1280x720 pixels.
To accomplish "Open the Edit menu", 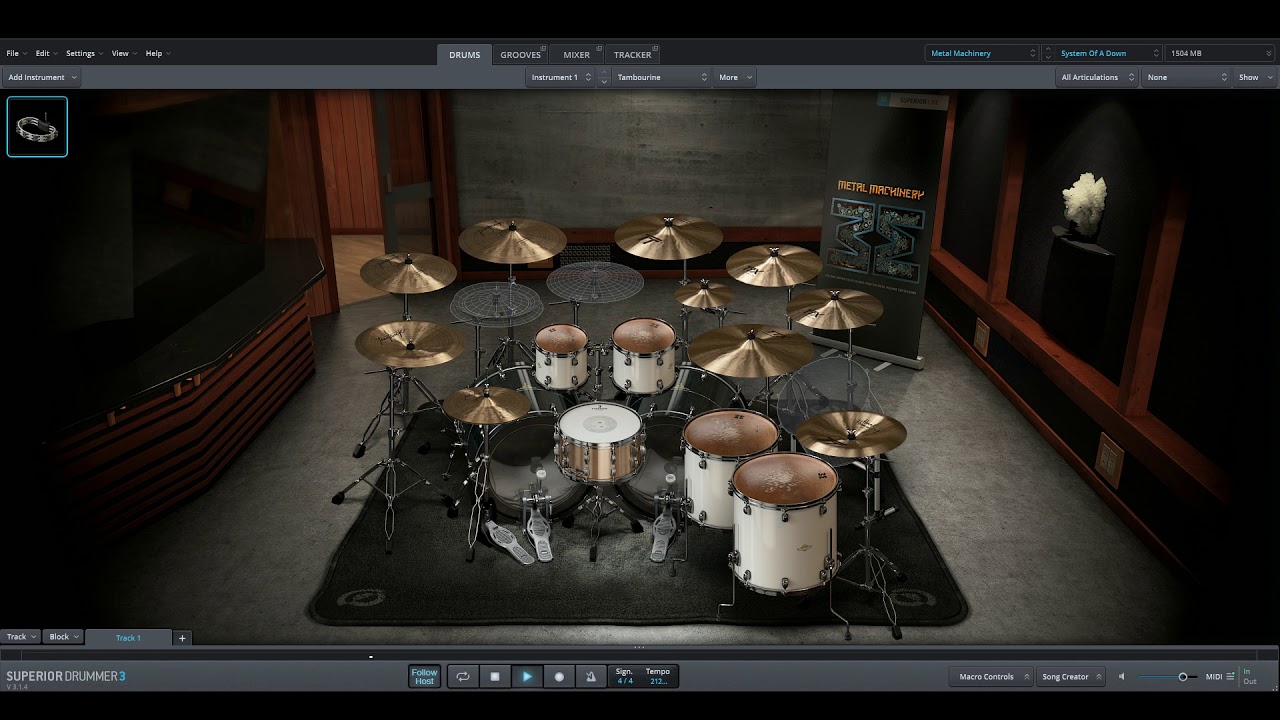I will 46,53.
